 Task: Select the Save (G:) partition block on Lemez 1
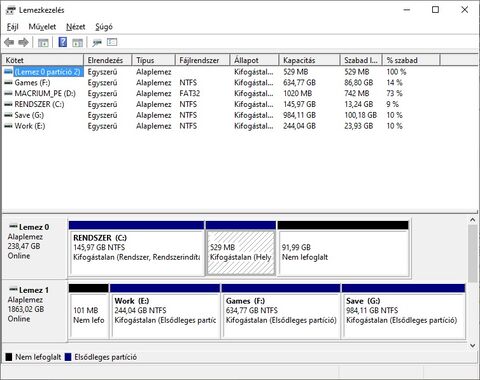pyautogui.click(x=403, y=311)
